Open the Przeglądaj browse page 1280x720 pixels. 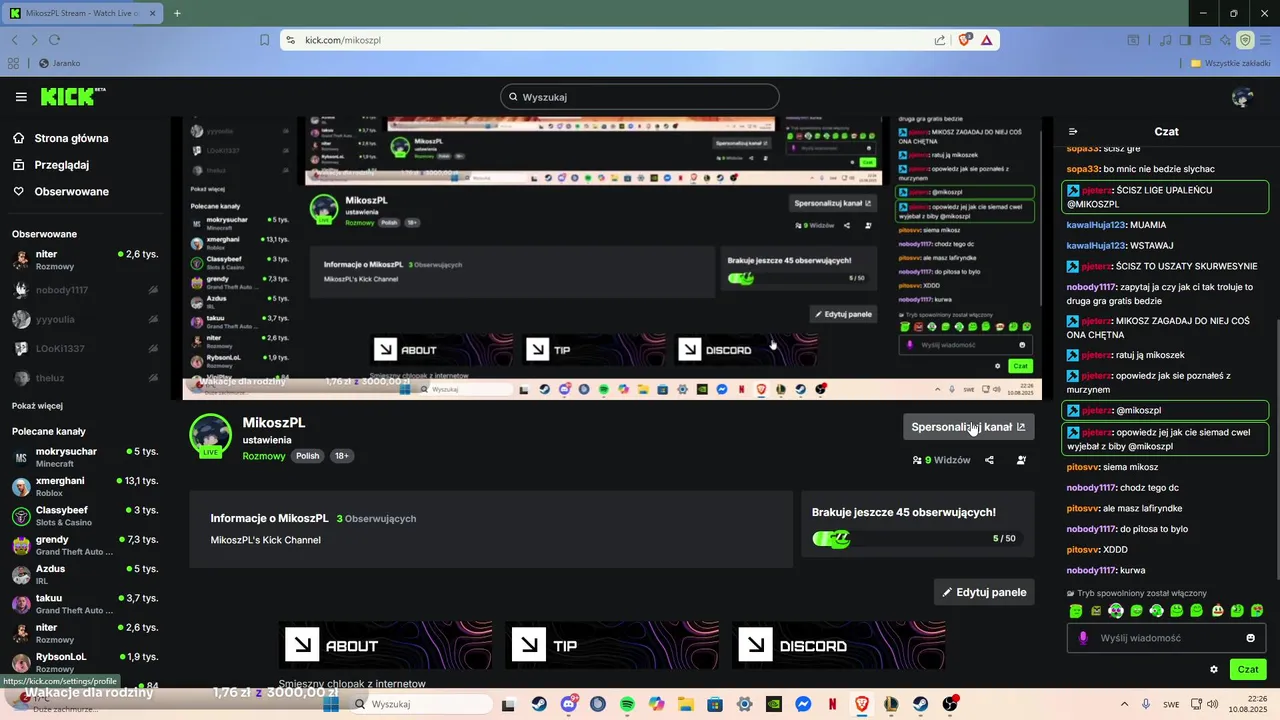[x=51, y=165]
